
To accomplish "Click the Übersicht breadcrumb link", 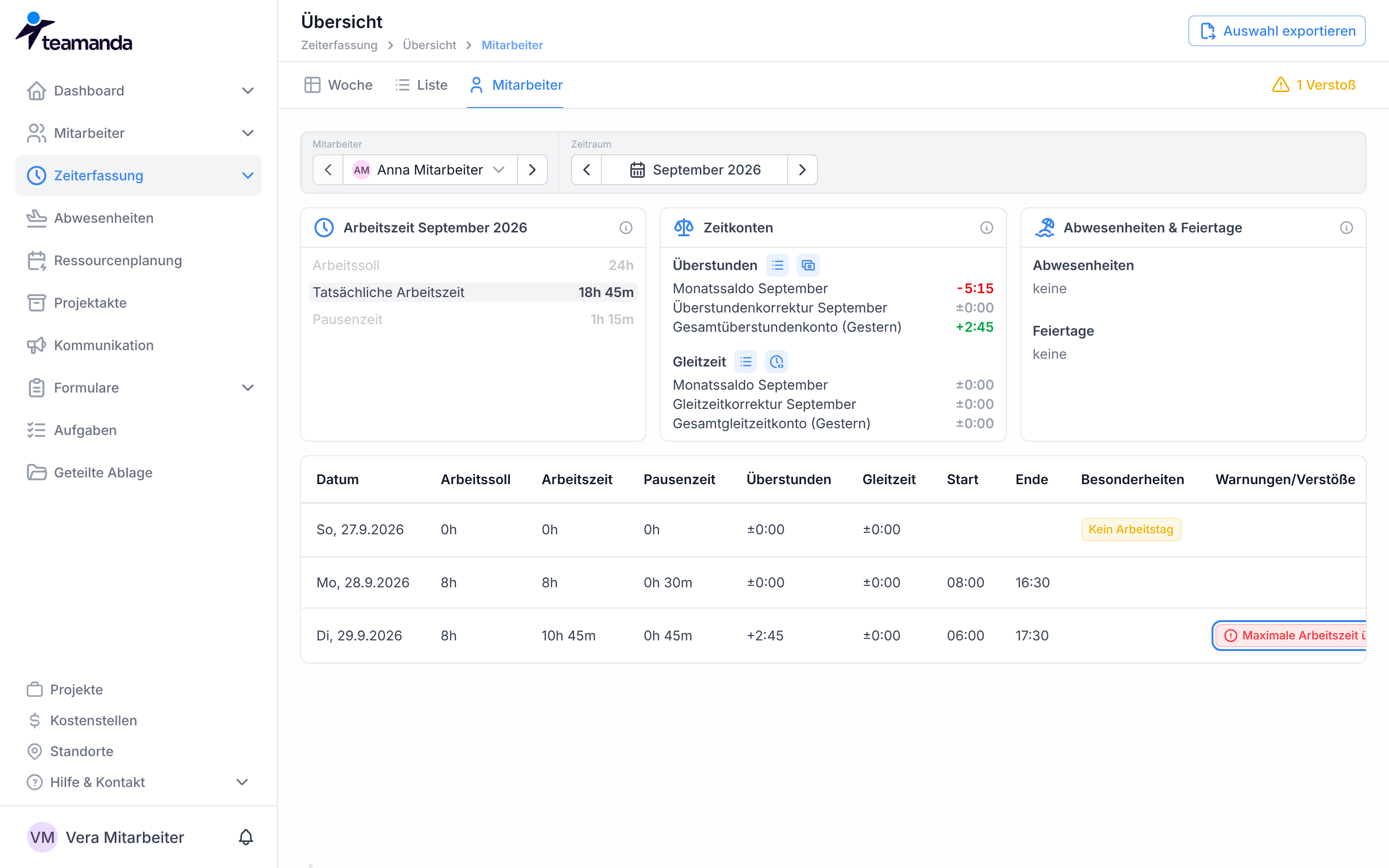I will [429, 45].
